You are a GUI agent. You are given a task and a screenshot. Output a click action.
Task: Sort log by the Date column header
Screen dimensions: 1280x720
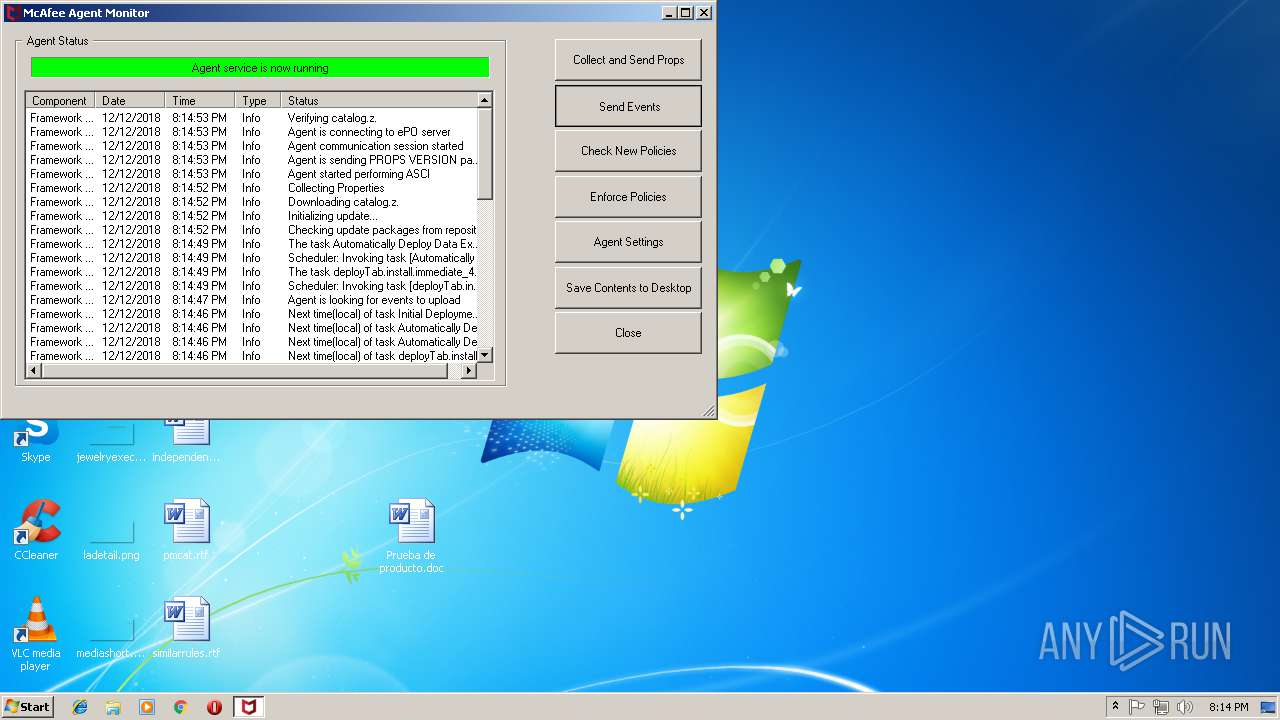(130, 100)
